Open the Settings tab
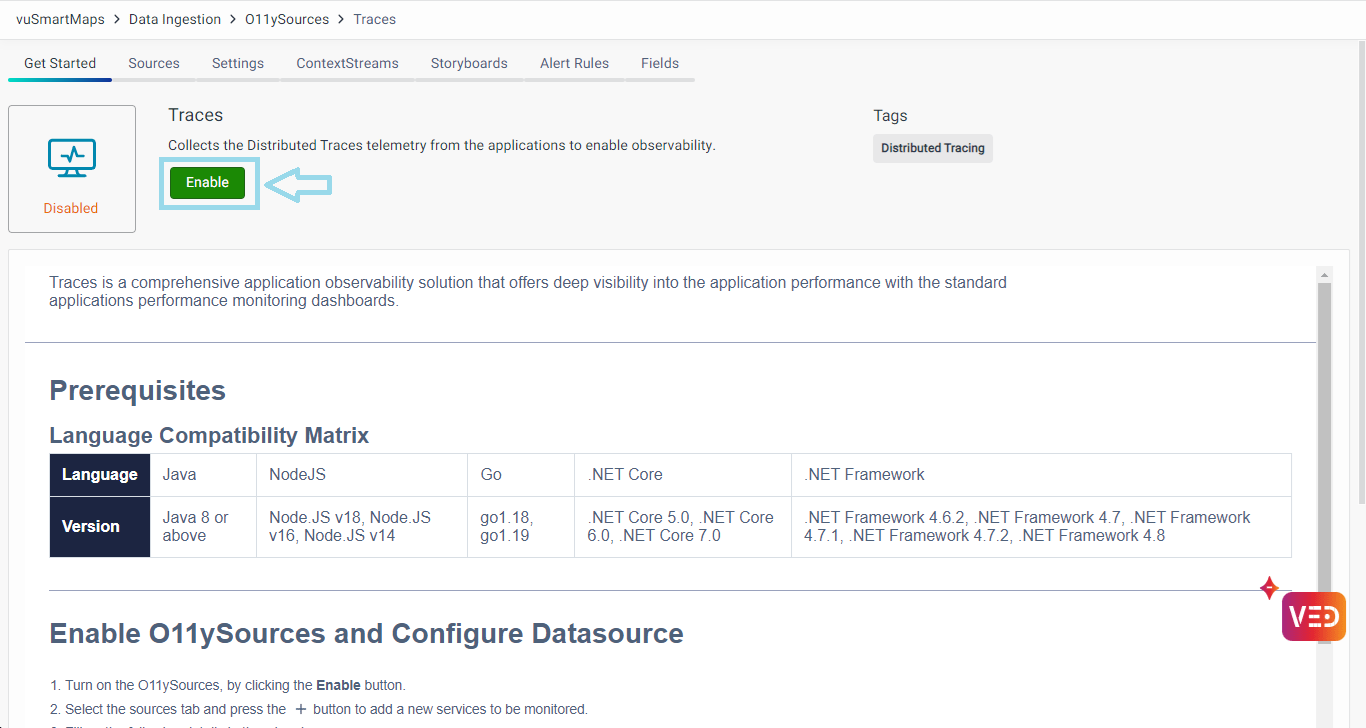This screenshot has width=1366, height=728. click(x=238, y=63)
